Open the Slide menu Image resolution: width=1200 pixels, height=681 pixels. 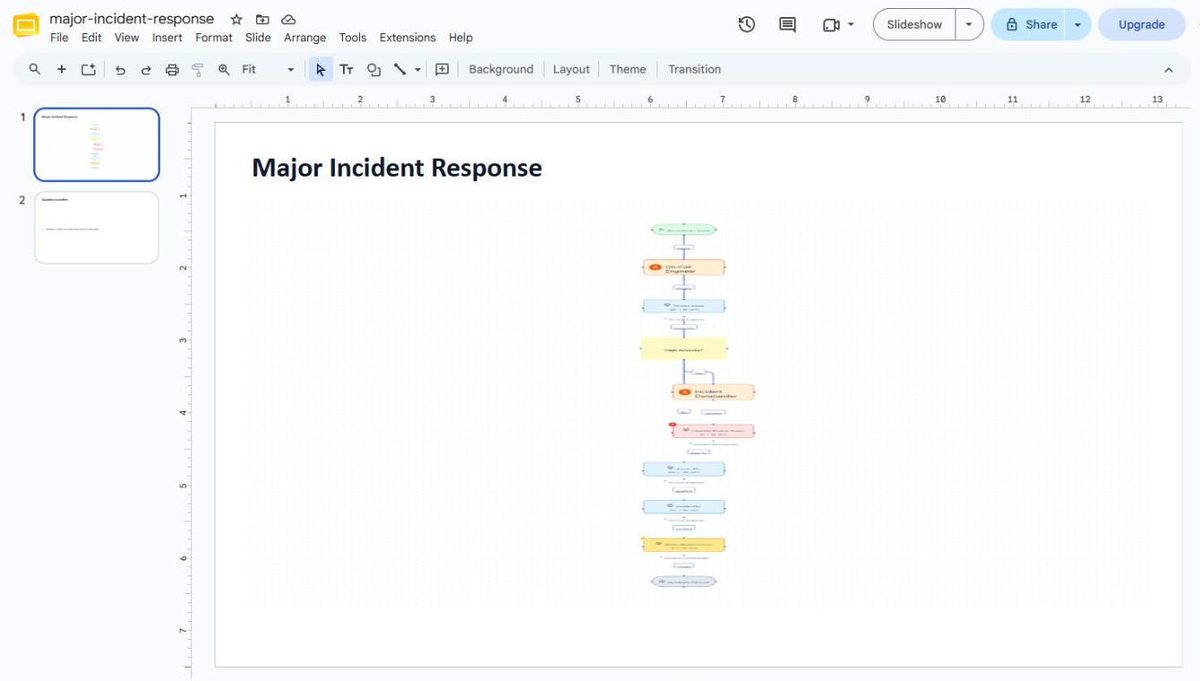tap(258, 37)
